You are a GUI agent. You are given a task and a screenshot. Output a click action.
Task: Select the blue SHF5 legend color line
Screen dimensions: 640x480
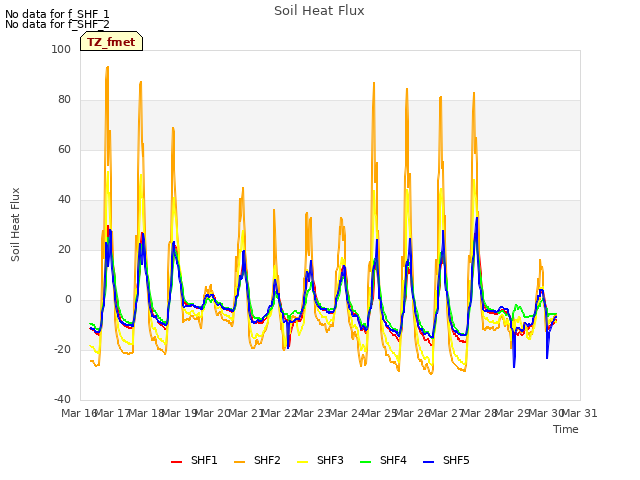(429, 462)
